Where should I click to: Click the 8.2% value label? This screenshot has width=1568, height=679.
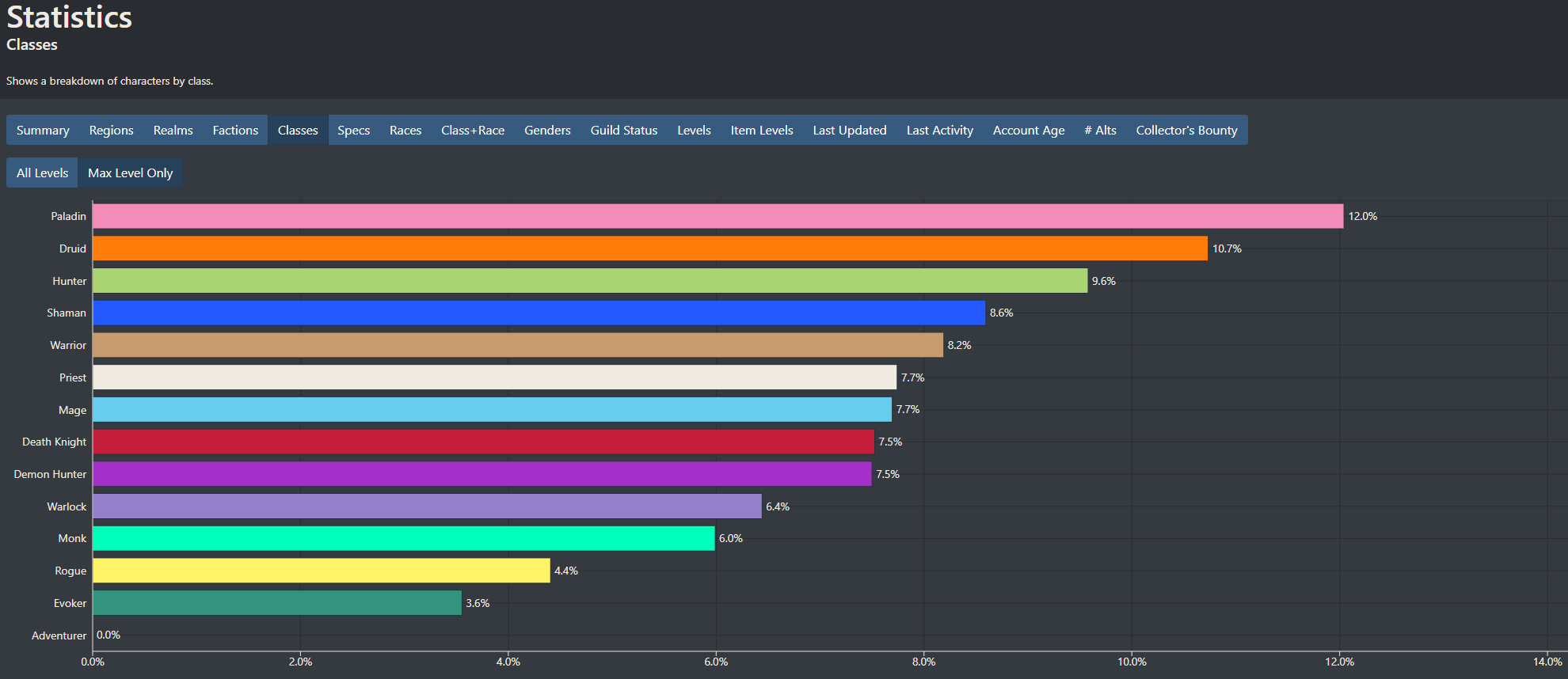[x=959, y=345]
